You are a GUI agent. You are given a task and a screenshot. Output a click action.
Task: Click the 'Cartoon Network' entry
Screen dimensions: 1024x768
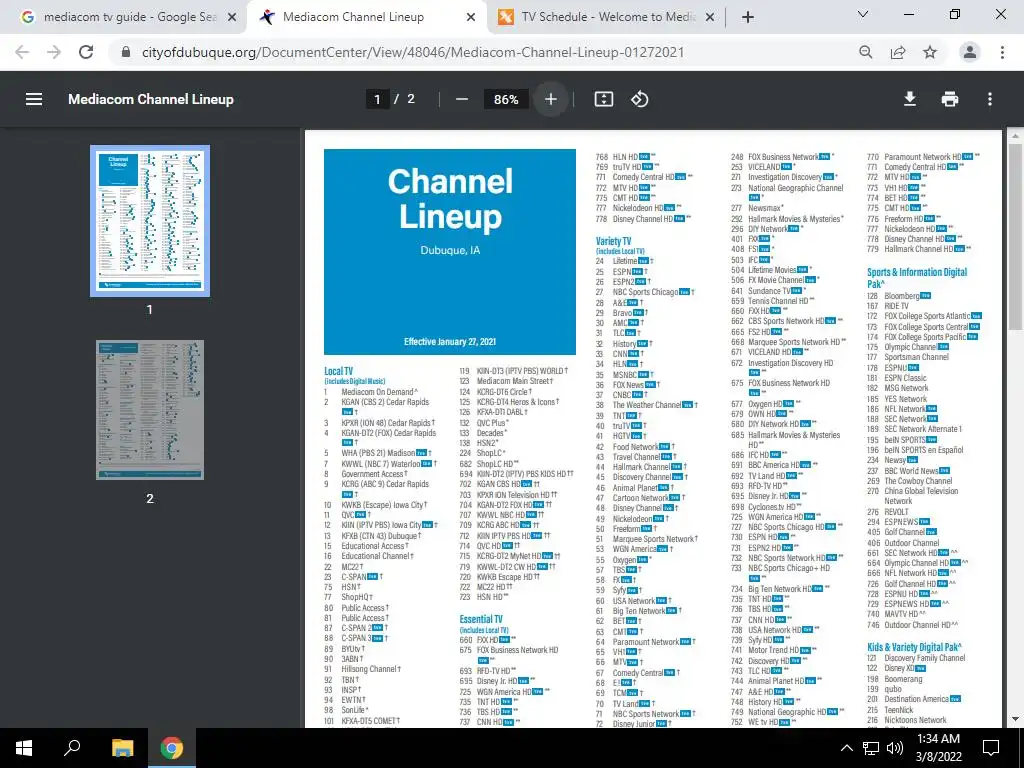pyautogui.click(x=641, y=498)
